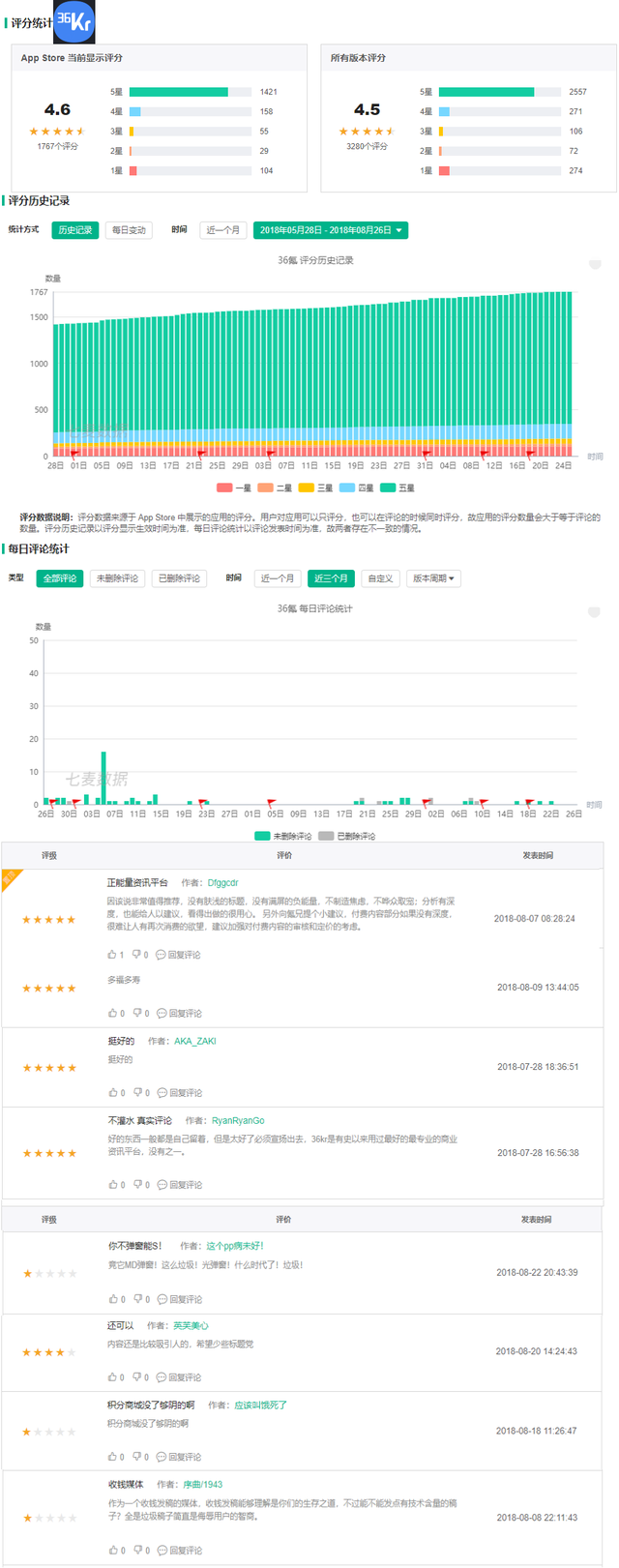Toggle 二星 series in chart legend

[x=275, y=488]
